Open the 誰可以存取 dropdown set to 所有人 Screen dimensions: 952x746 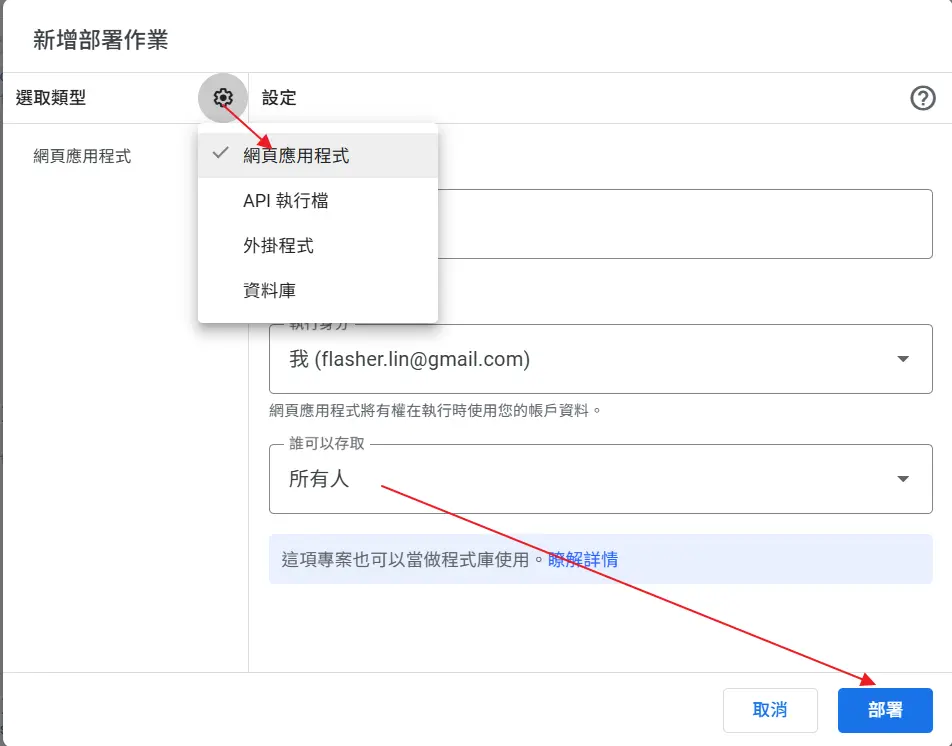click(600, 479)
